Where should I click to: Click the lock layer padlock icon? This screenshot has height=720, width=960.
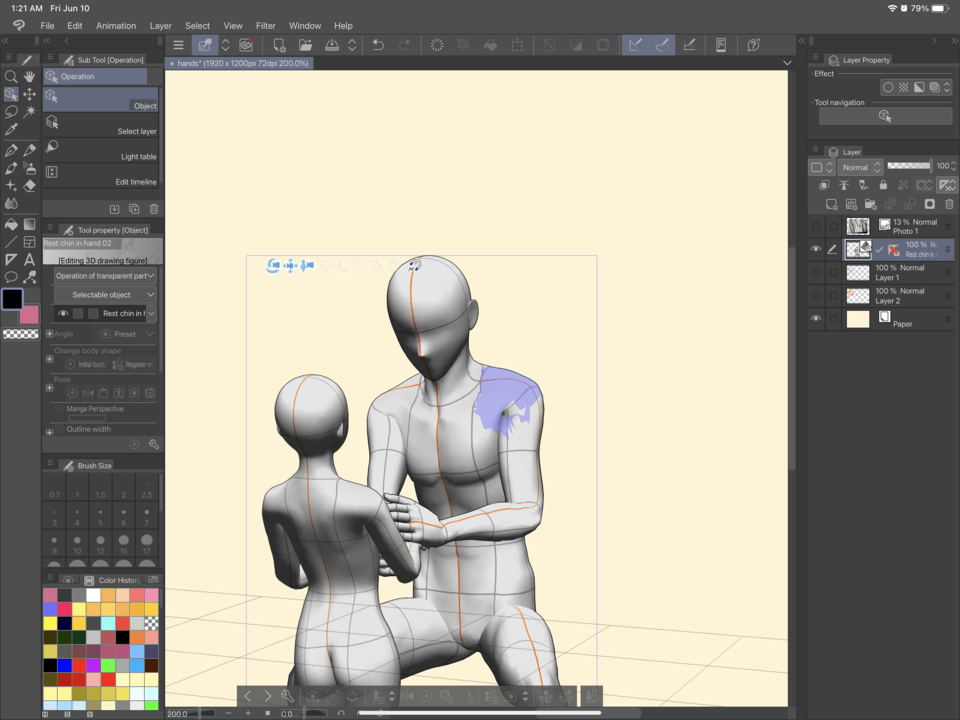click(883, 185)
